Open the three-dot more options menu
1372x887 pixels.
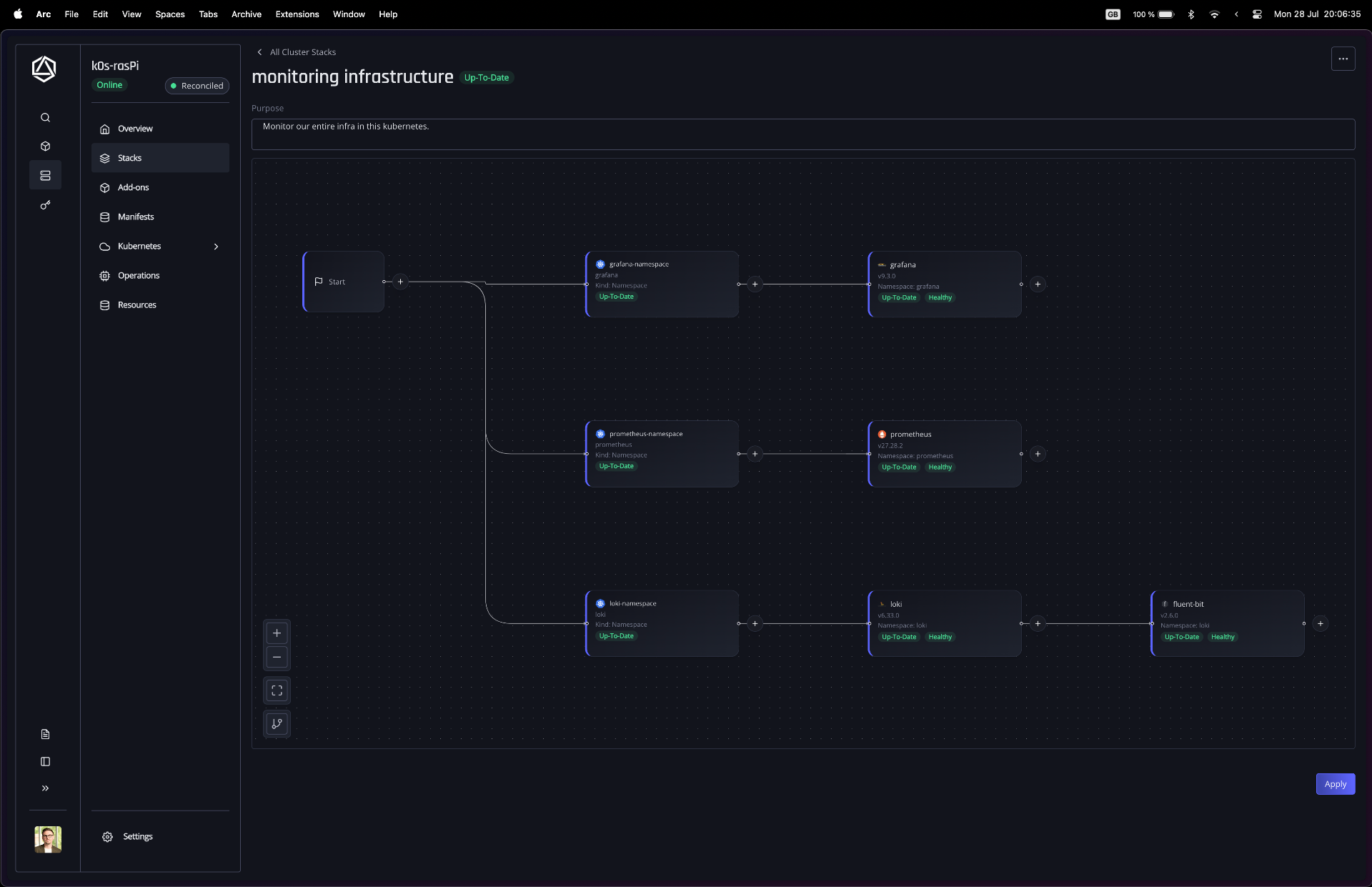pyautogui.click(x=1343, y=59)
